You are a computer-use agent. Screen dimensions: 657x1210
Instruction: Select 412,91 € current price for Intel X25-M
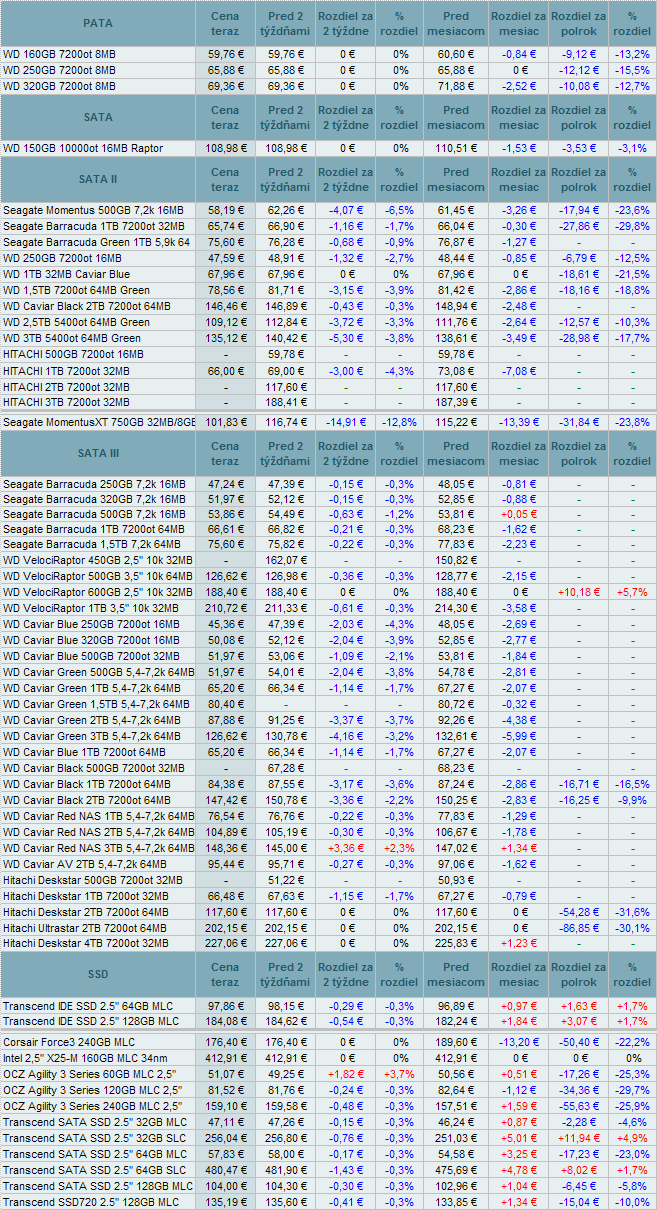tap(226, 1058)
